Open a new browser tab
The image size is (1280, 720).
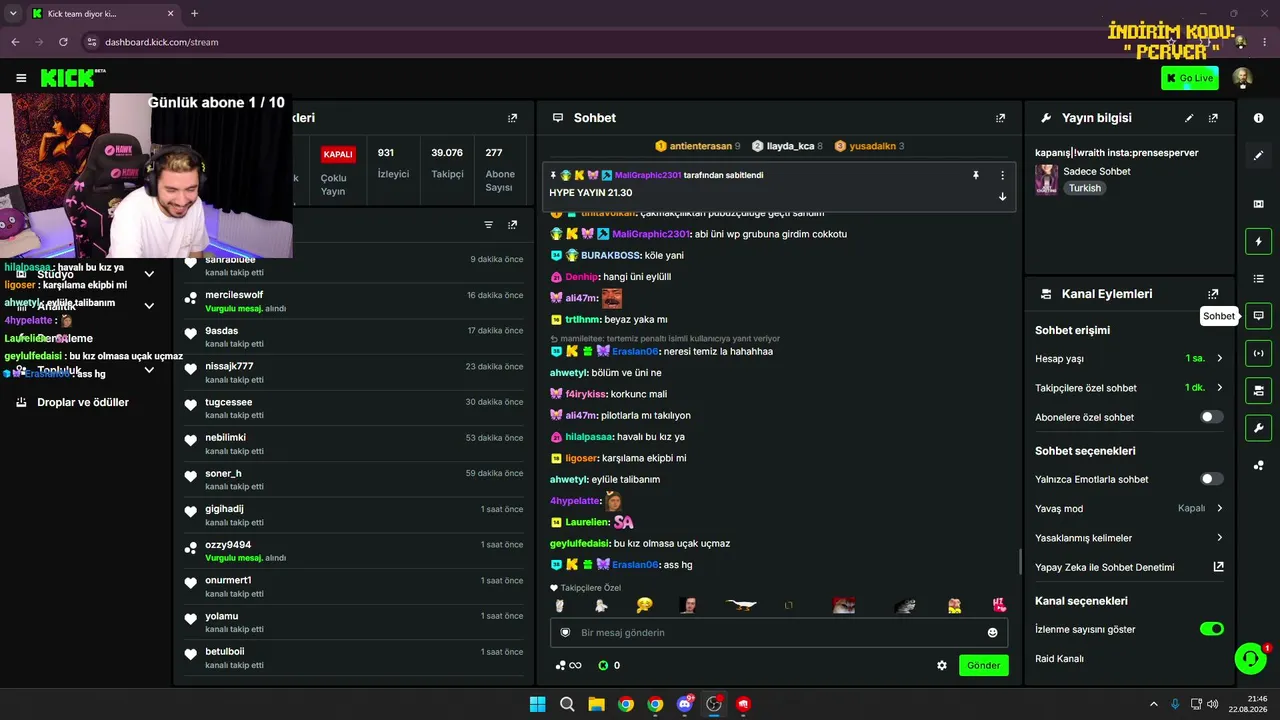[194, 14]
